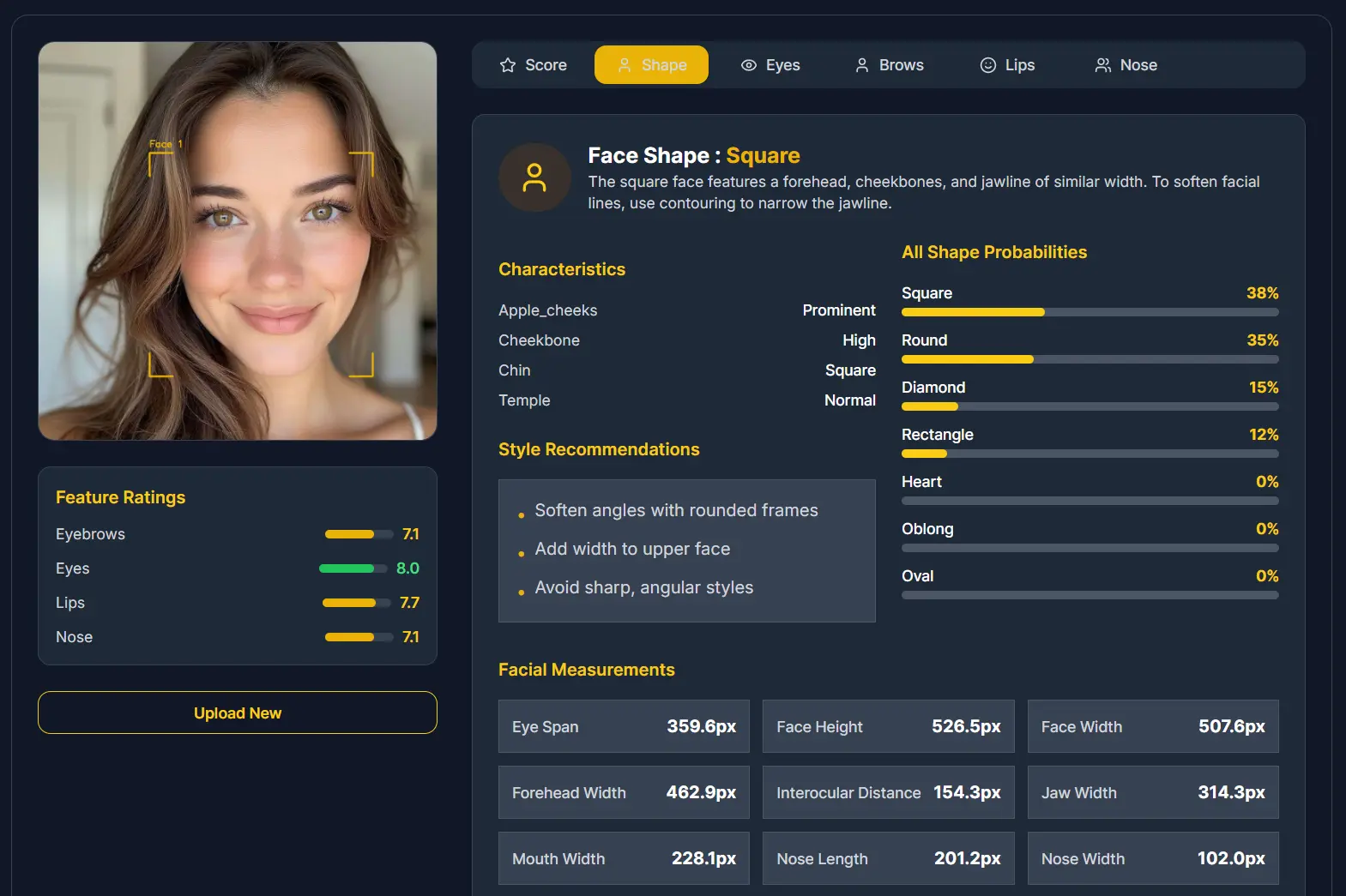Click 'Soften angles with rounded frames'
Image resolution: width=1346 pixels, height=896 pixels.
676,510
